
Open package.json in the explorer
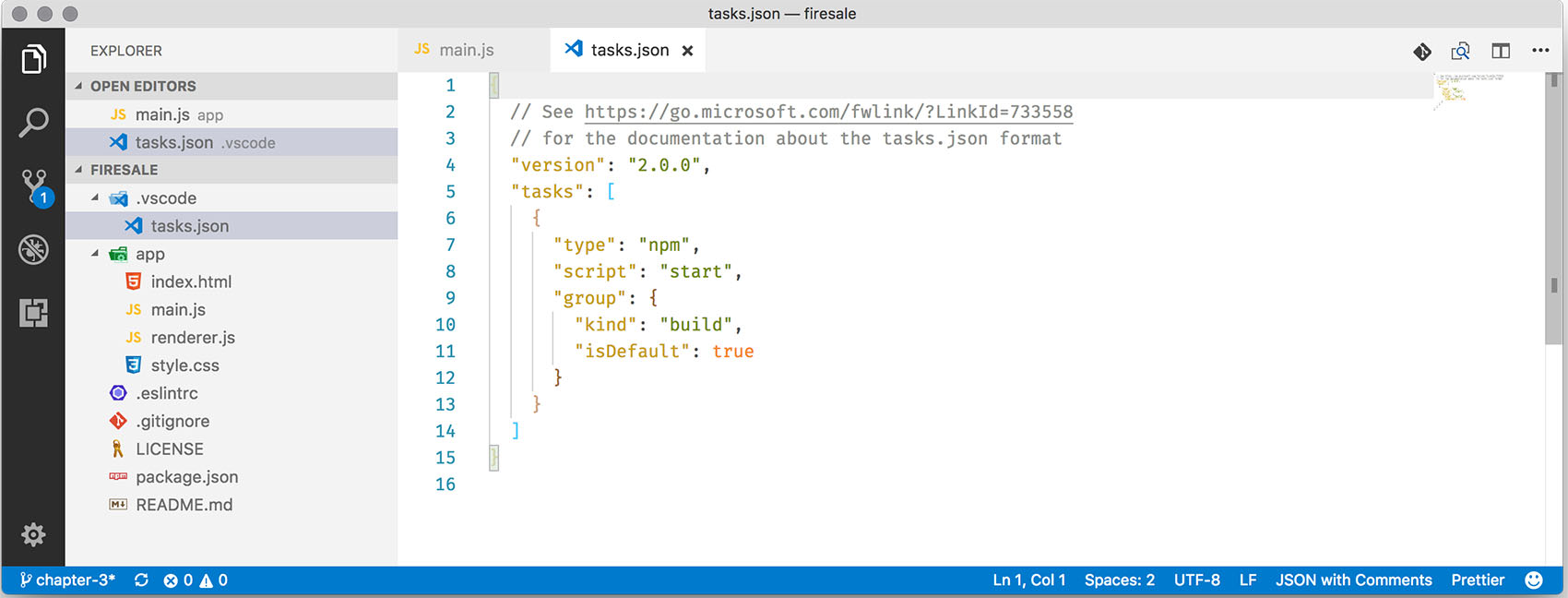[x=186, y=477]
